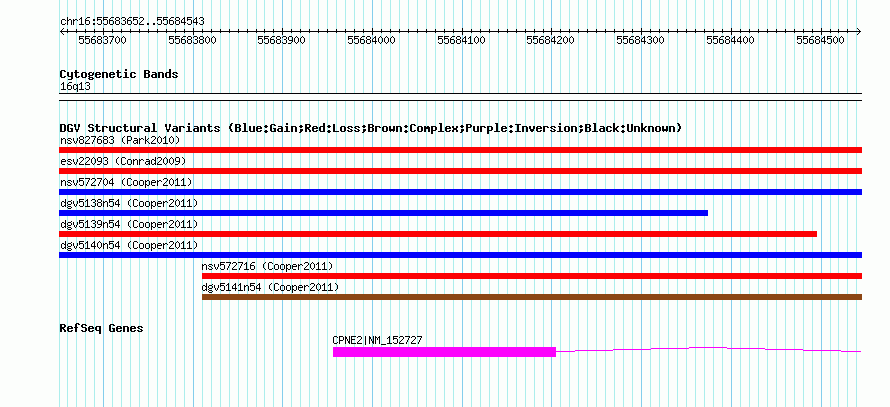This screenshot has width=890, height=407.
Task: Click ruler position 55683900
Action: coord(282,40)
